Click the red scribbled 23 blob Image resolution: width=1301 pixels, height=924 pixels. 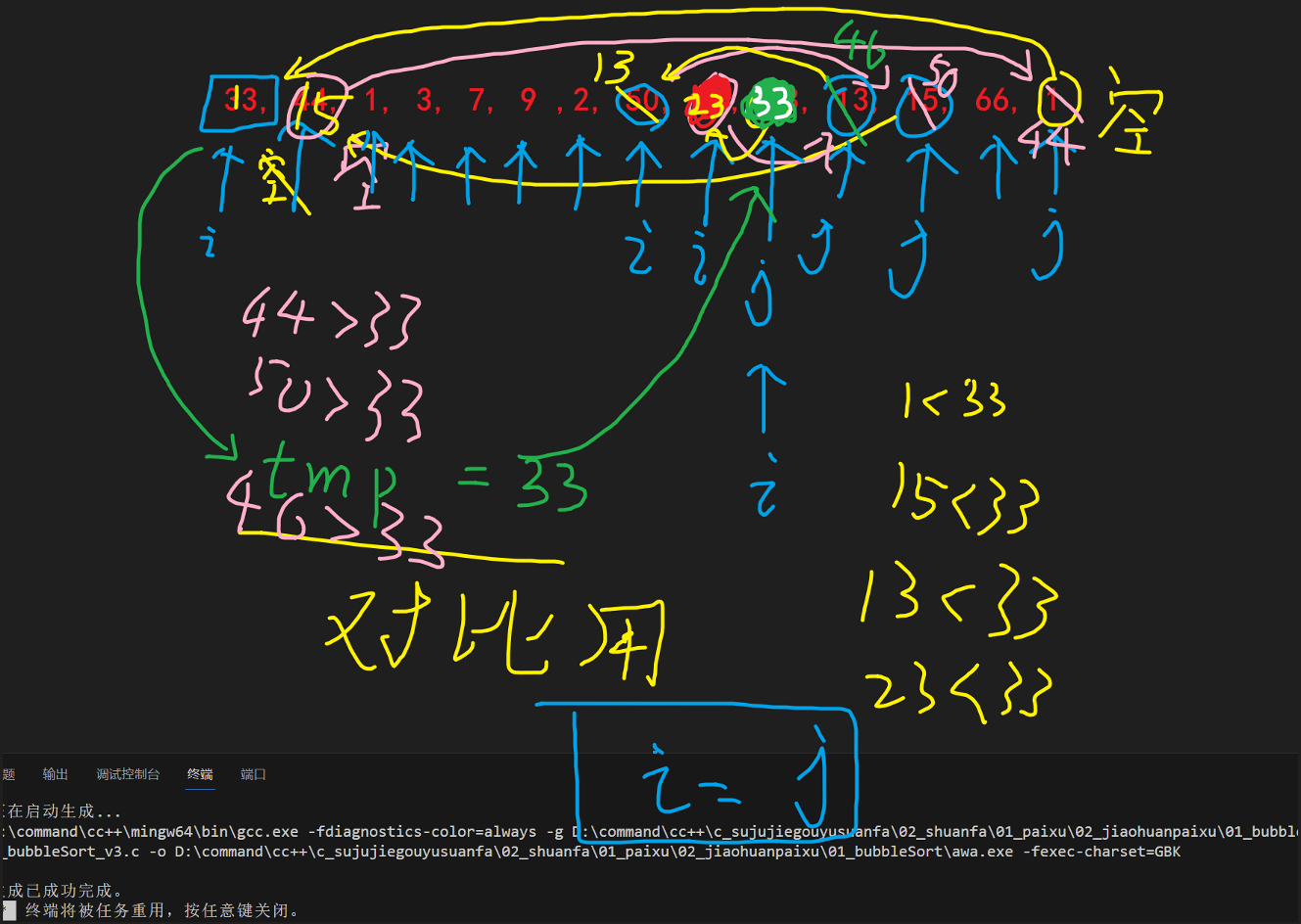710,103
